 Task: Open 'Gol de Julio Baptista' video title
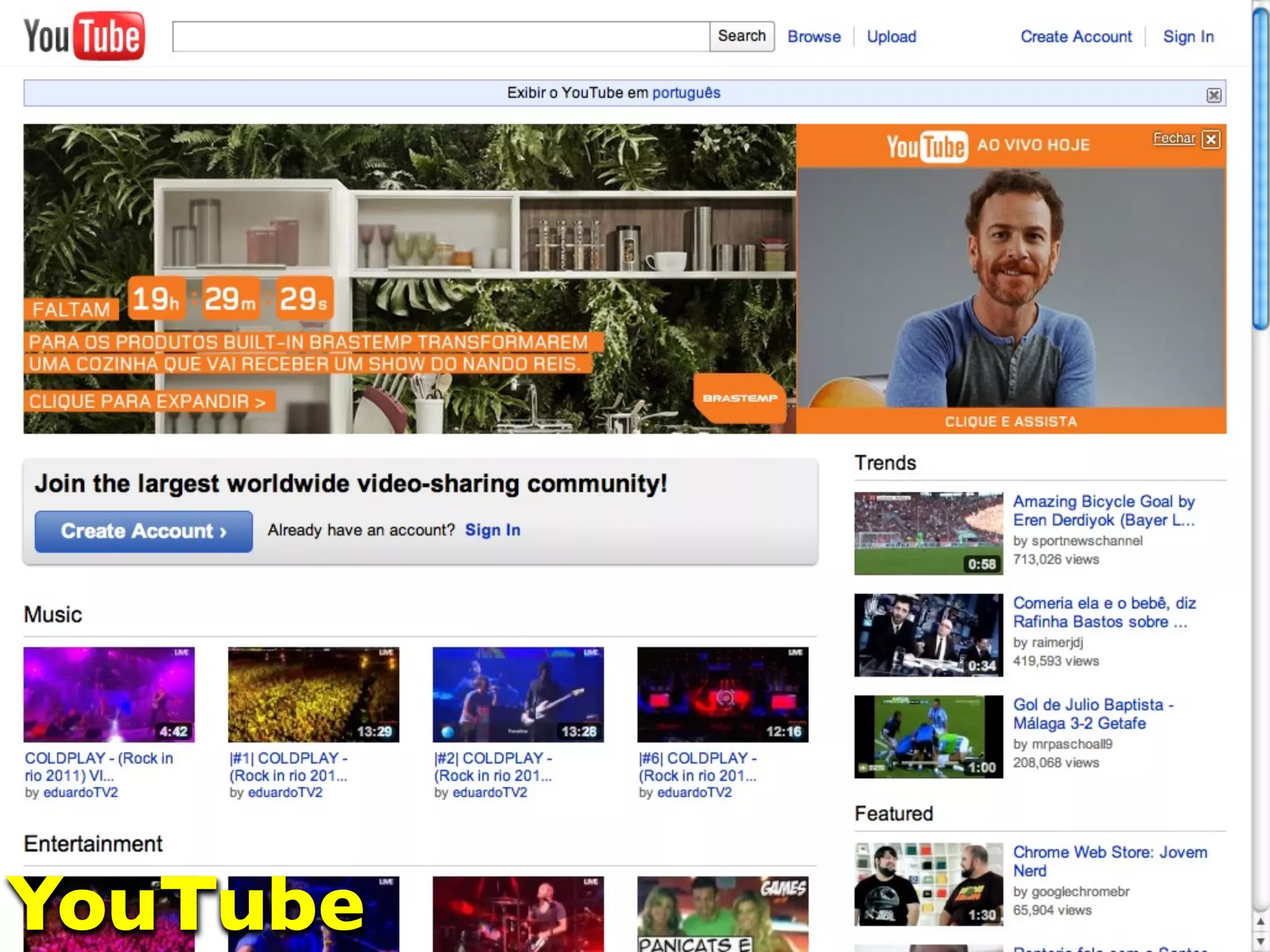point(1093,714)
